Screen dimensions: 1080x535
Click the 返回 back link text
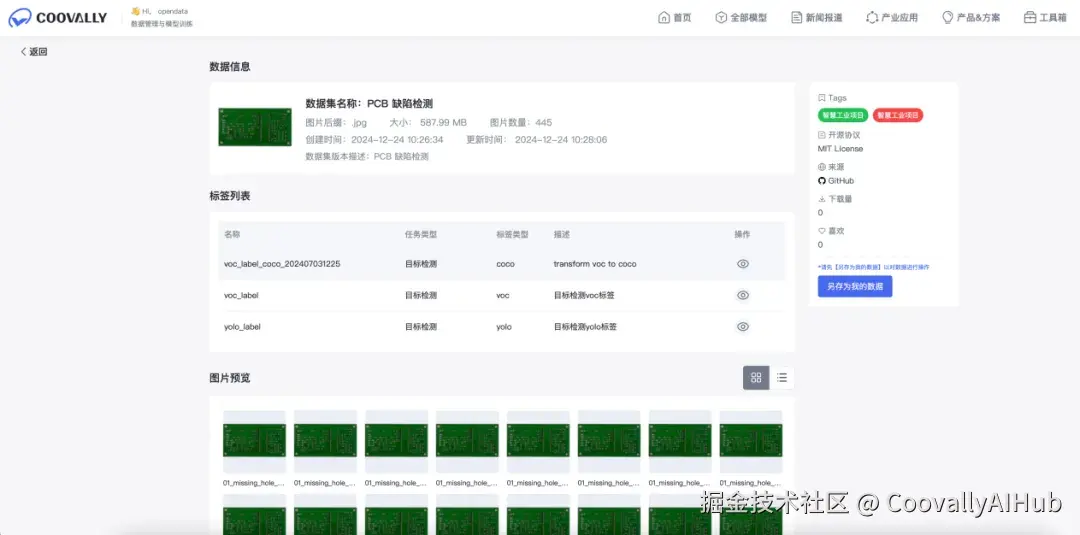click(x=38, y=52)
